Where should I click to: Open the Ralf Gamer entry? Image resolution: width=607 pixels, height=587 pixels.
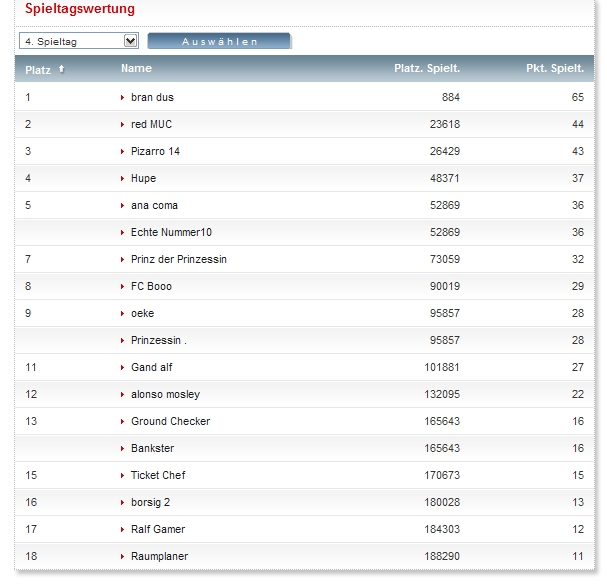[158, 530]
